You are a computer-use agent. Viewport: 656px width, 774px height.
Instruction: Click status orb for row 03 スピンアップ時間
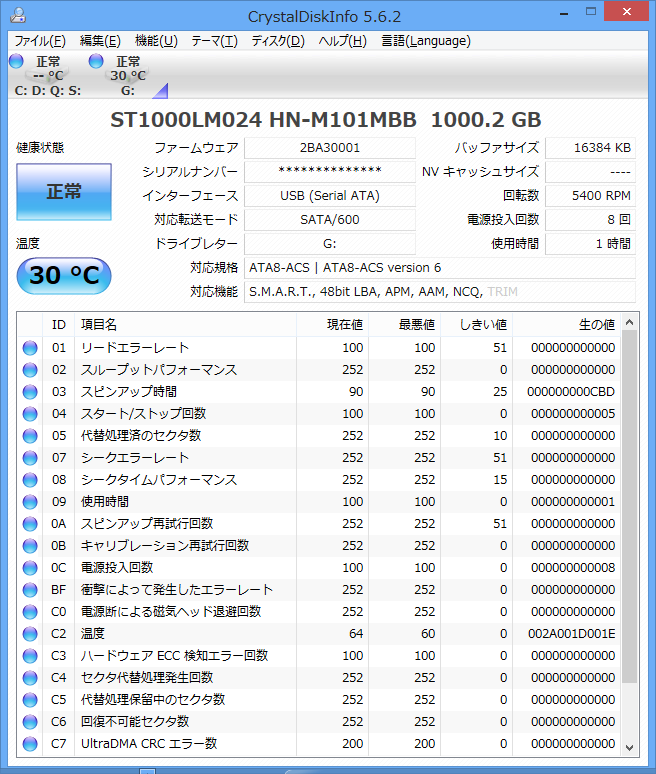click(x=30, y=391)
